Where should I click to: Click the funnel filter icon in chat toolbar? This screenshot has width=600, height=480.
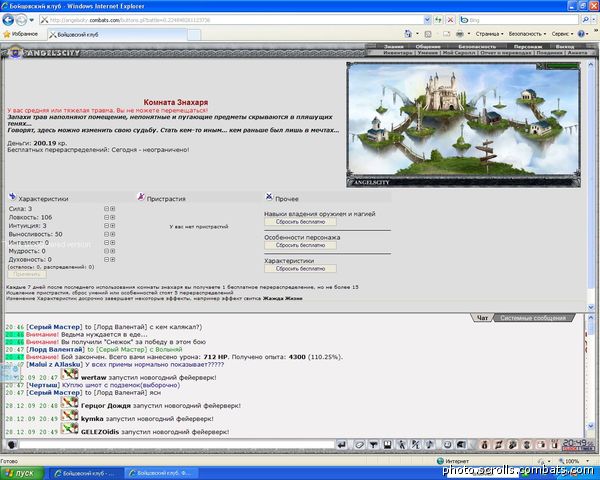click(373, 444)
